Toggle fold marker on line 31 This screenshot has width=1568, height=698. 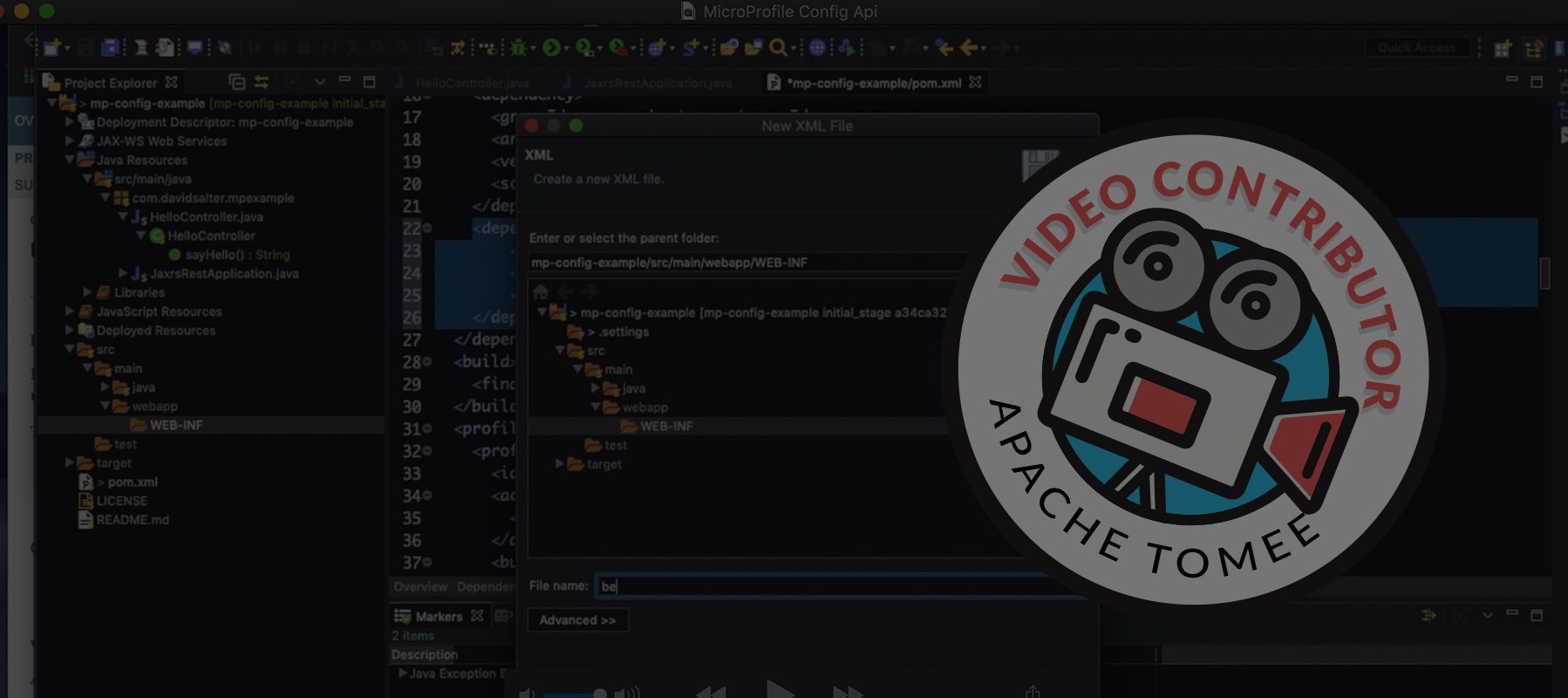click(427, 428)
